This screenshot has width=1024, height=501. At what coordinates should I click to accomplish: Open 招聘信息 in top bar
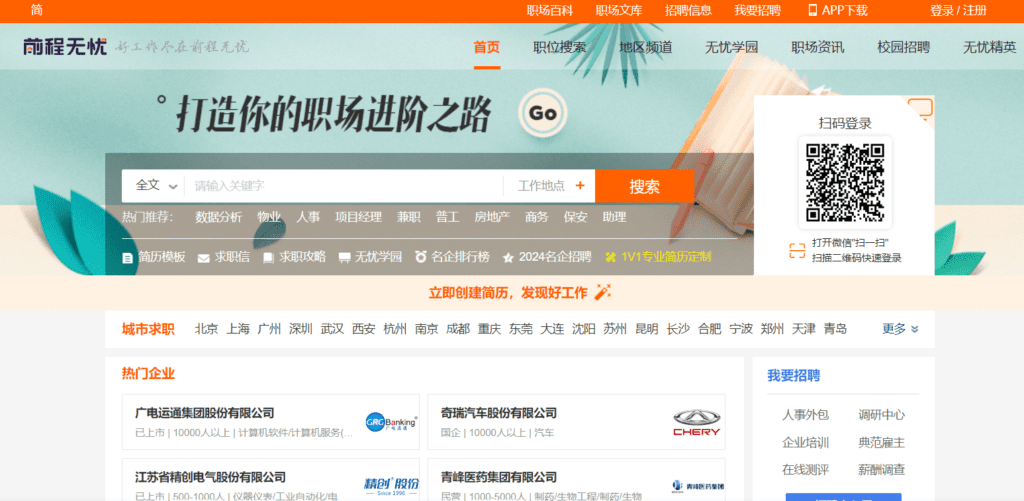pos(688,10)
